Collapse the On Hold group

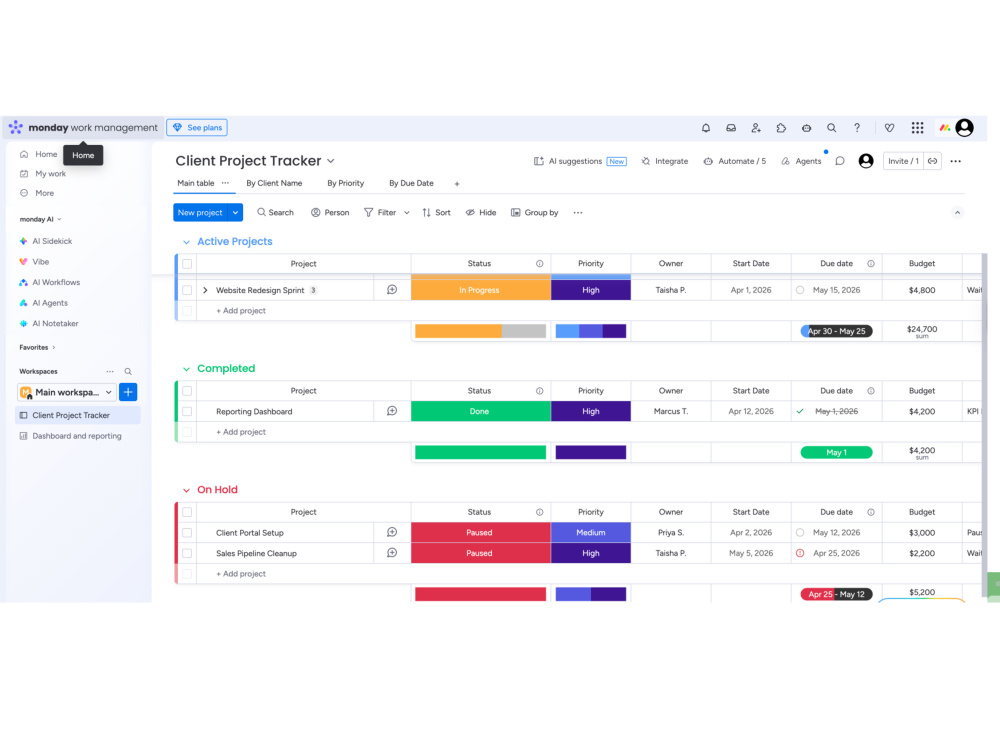186,490
